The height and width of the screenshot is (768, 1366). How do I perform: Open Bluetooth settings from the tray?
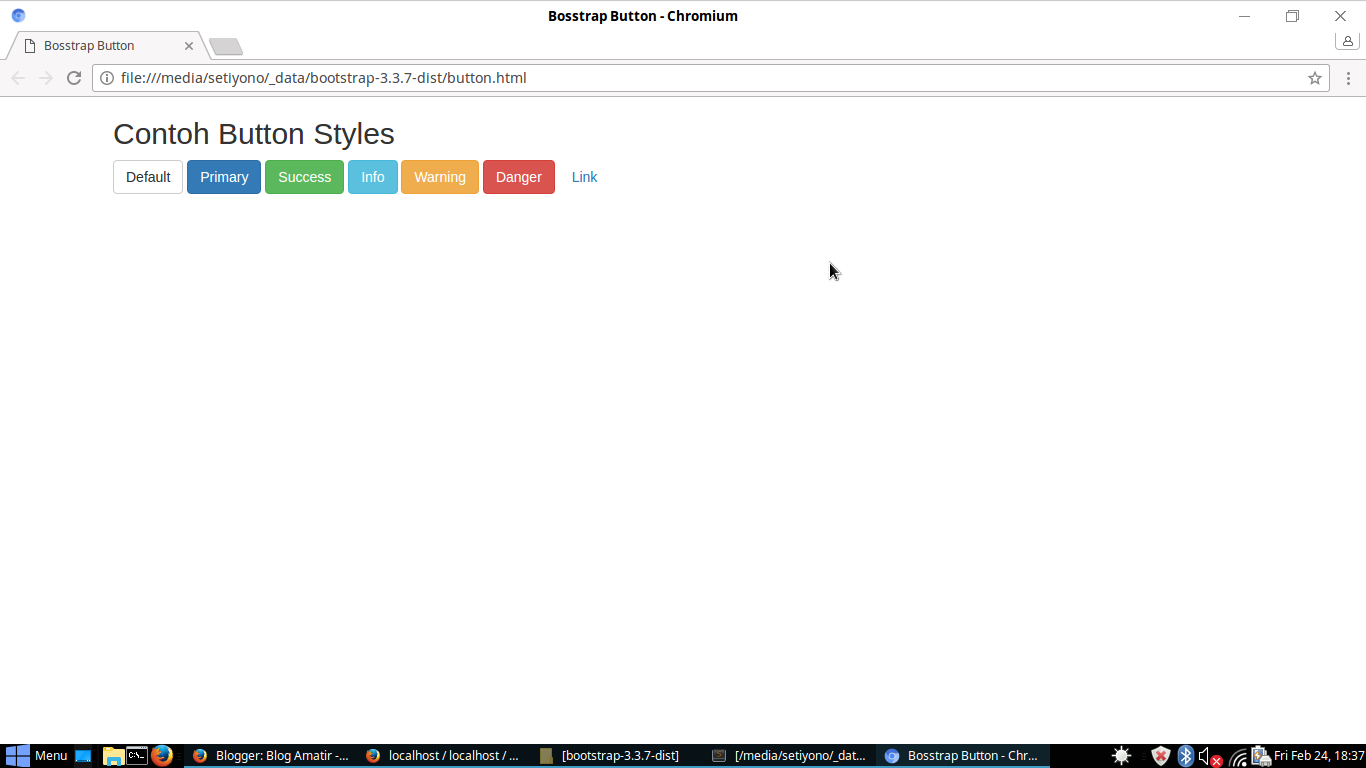click(1186, 755)
